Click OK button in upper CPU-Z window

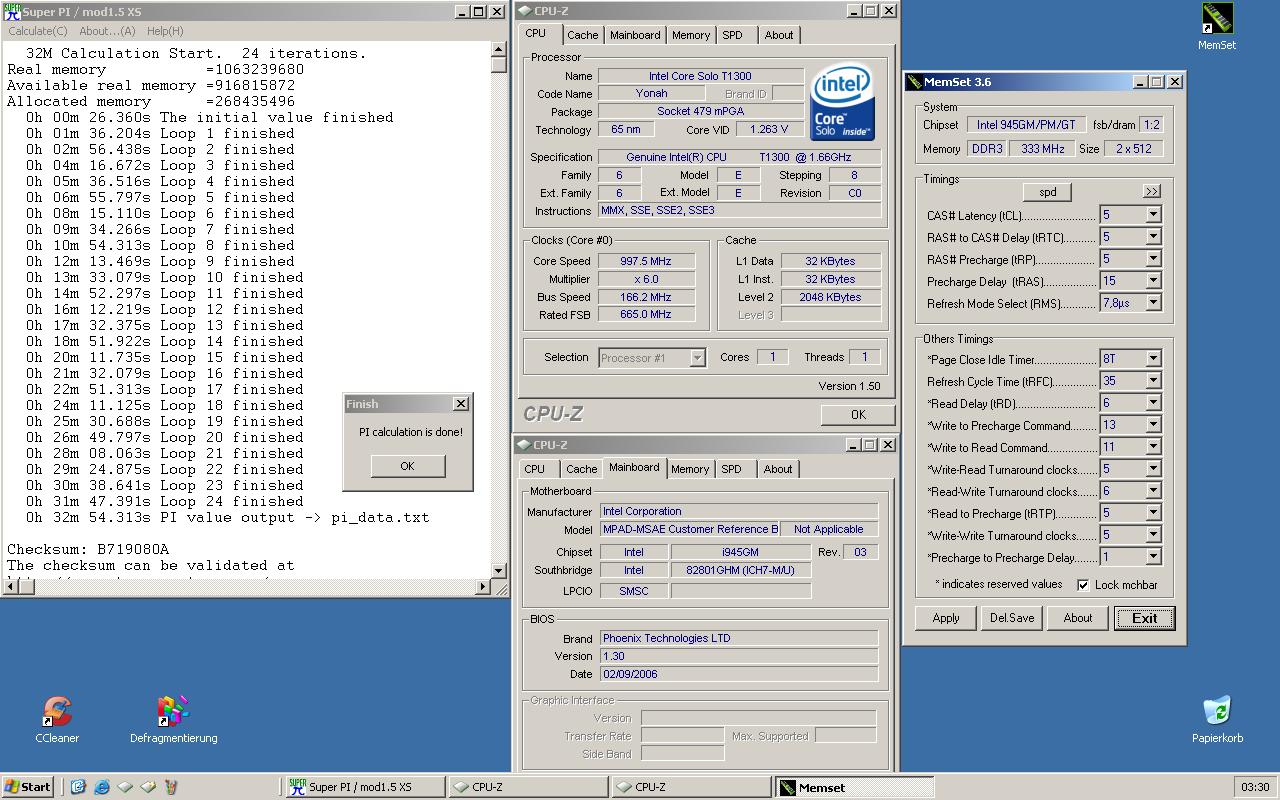click(858, 414)
